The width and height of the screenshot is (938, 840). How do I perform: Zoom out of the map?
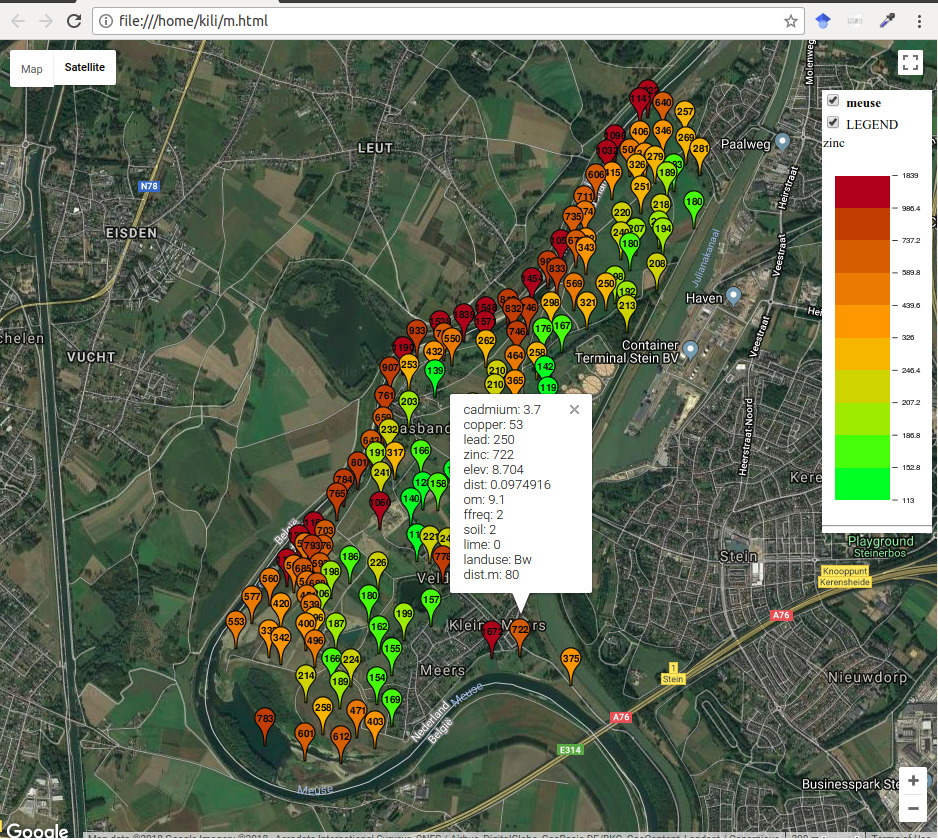point(912,809)
